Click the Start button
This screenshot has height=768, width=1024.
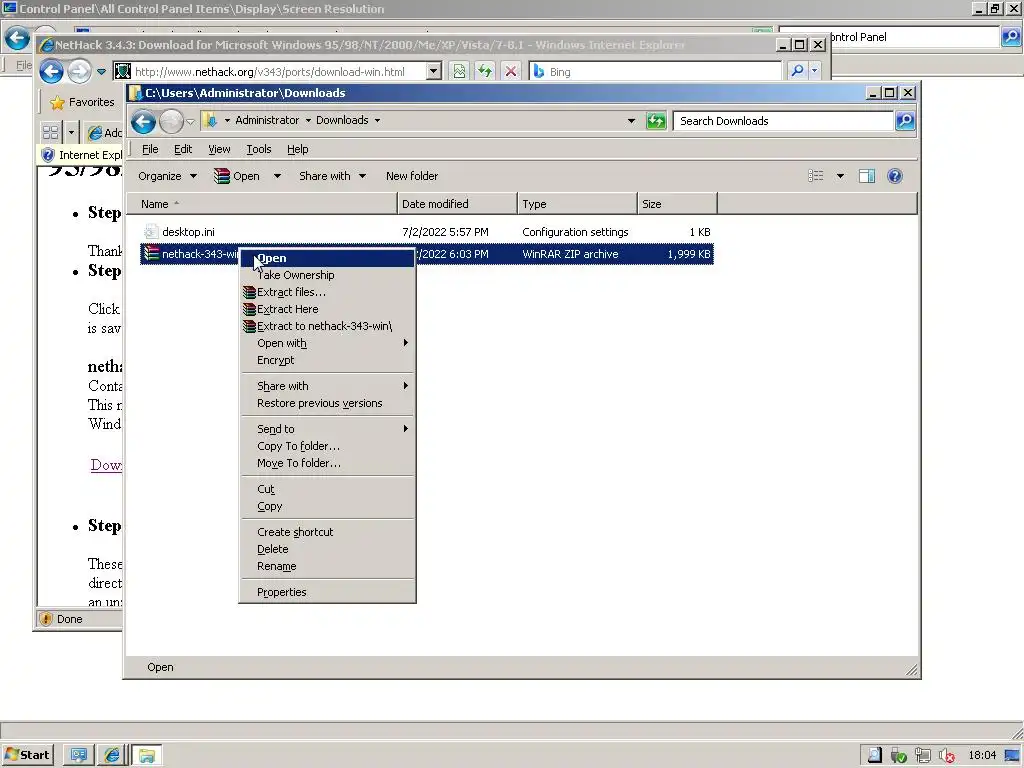click(27, 755)
